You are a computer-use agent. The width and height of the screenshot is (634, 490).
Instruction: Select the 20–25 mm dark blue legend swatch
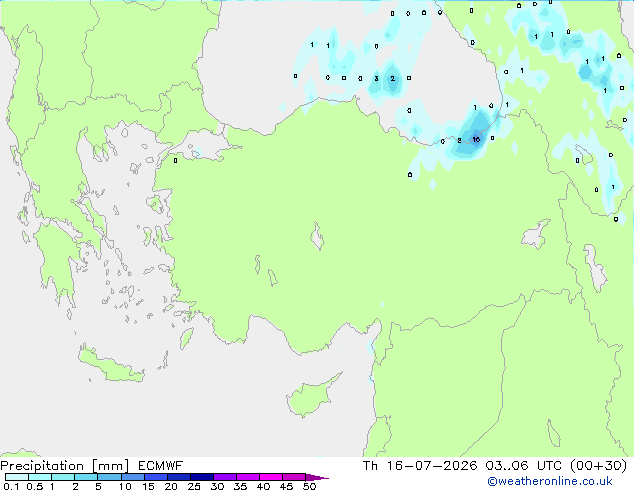tap(179, 477)
